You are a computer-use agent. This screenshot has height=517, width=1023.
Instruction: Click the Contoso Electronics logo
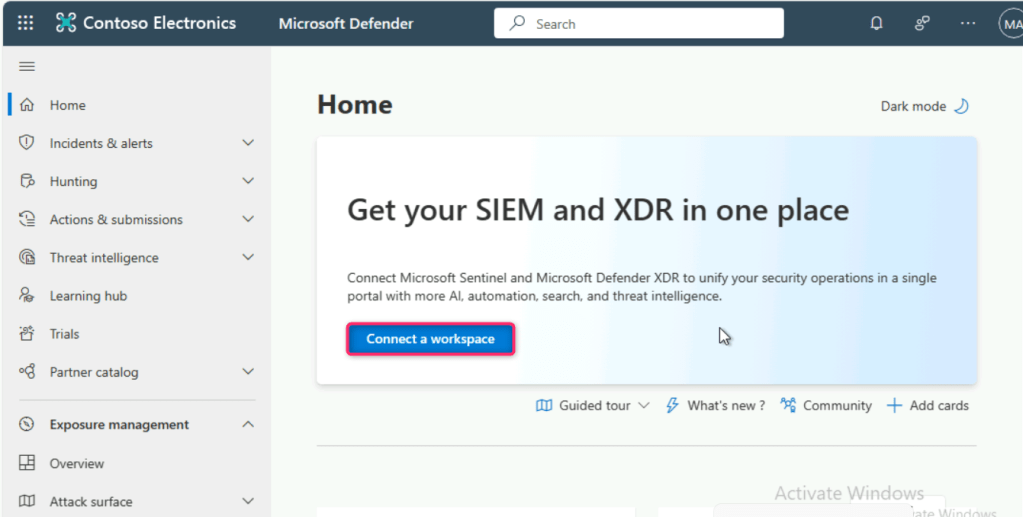coord(66,23)
